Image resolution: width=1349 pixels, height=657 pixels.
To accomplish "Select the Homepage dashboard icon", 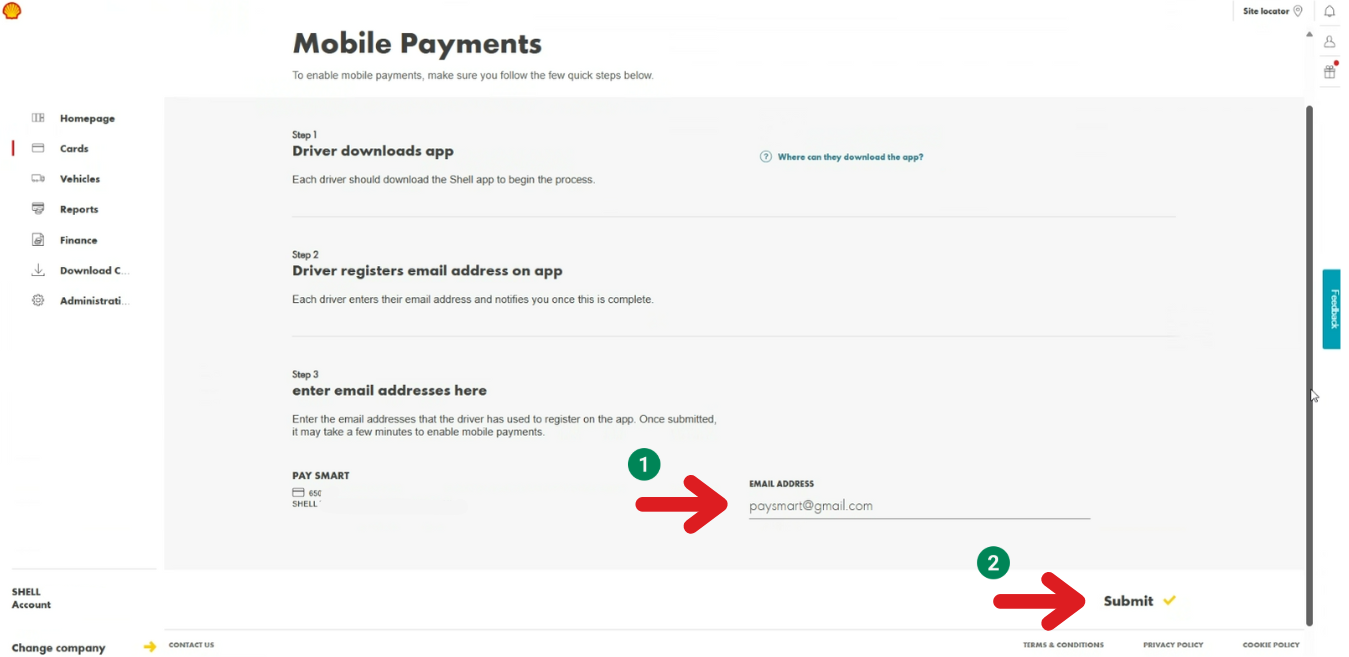I will click(40, 118).
